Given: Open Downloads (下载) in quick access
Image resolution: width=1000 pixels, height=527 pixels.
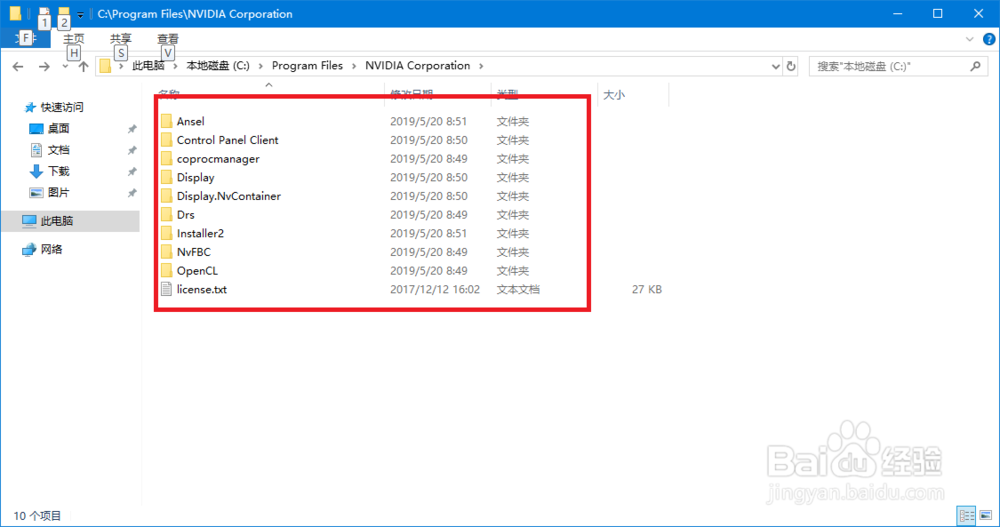Looking at the screenshot, I should pos(58,171).
